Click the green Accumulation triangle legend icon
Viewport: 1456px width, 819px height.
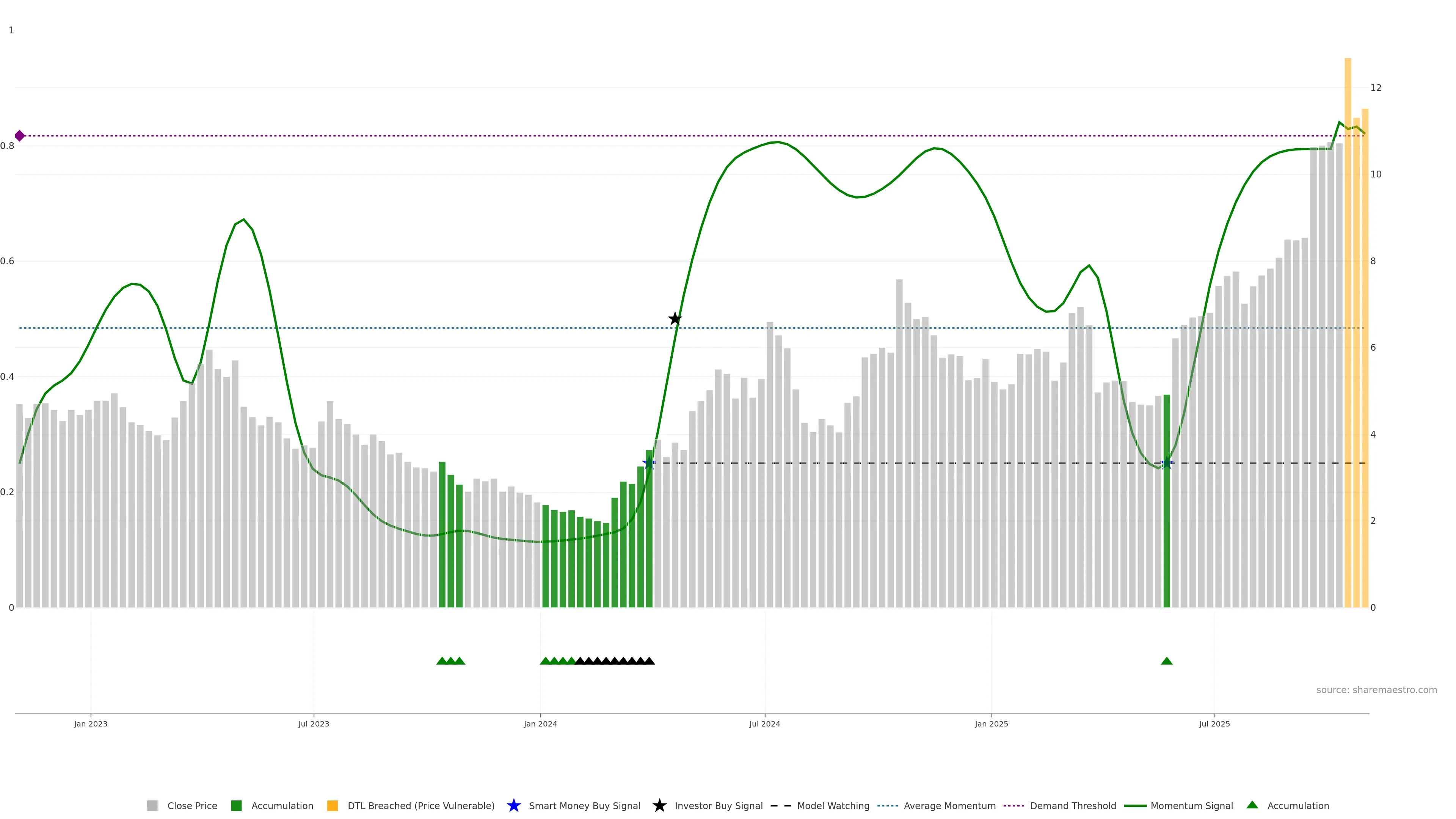click(x=1252, y=805)
